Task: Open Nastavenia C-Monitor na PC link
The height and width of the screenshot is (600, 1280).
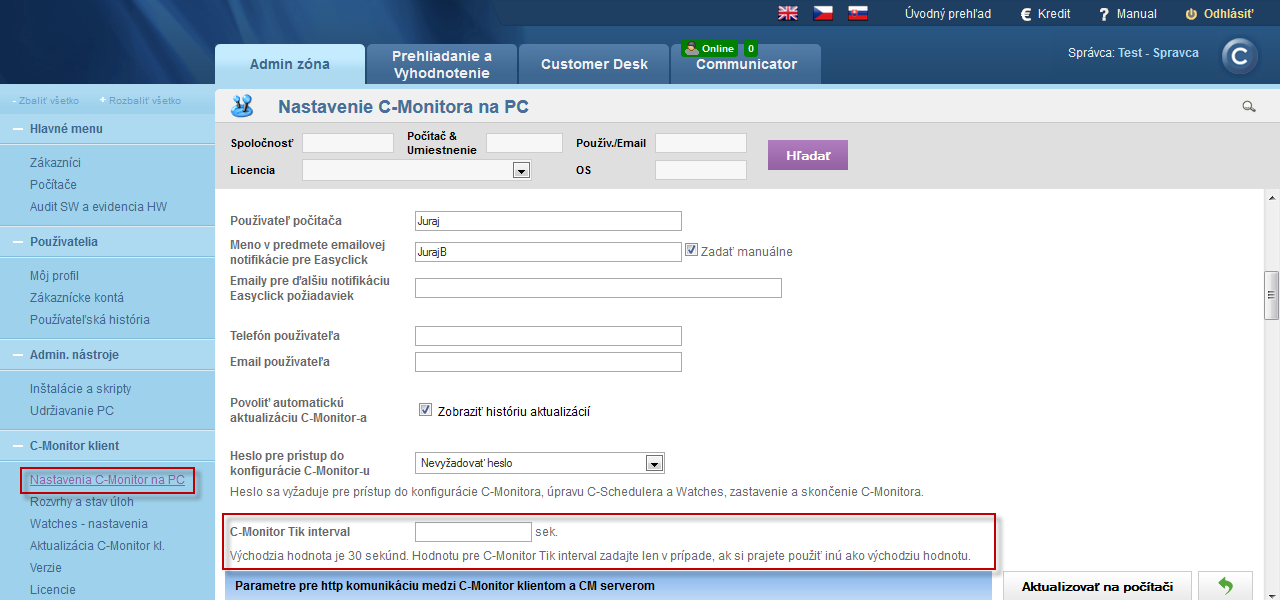Action: 107,480
